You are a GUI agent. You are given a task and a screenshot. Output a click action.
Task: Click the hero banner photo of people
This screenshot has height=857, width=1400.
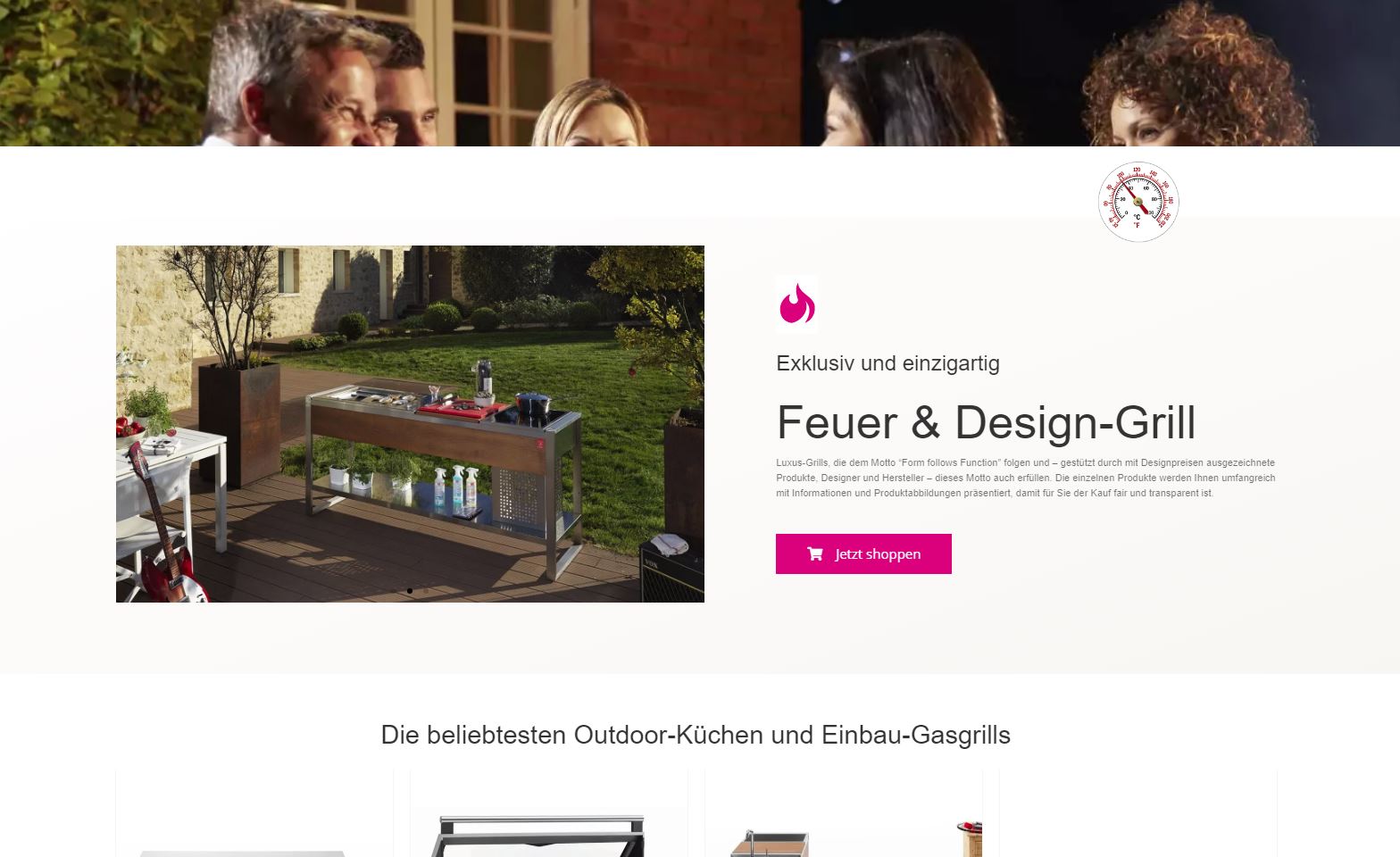[x=700, y=73]
